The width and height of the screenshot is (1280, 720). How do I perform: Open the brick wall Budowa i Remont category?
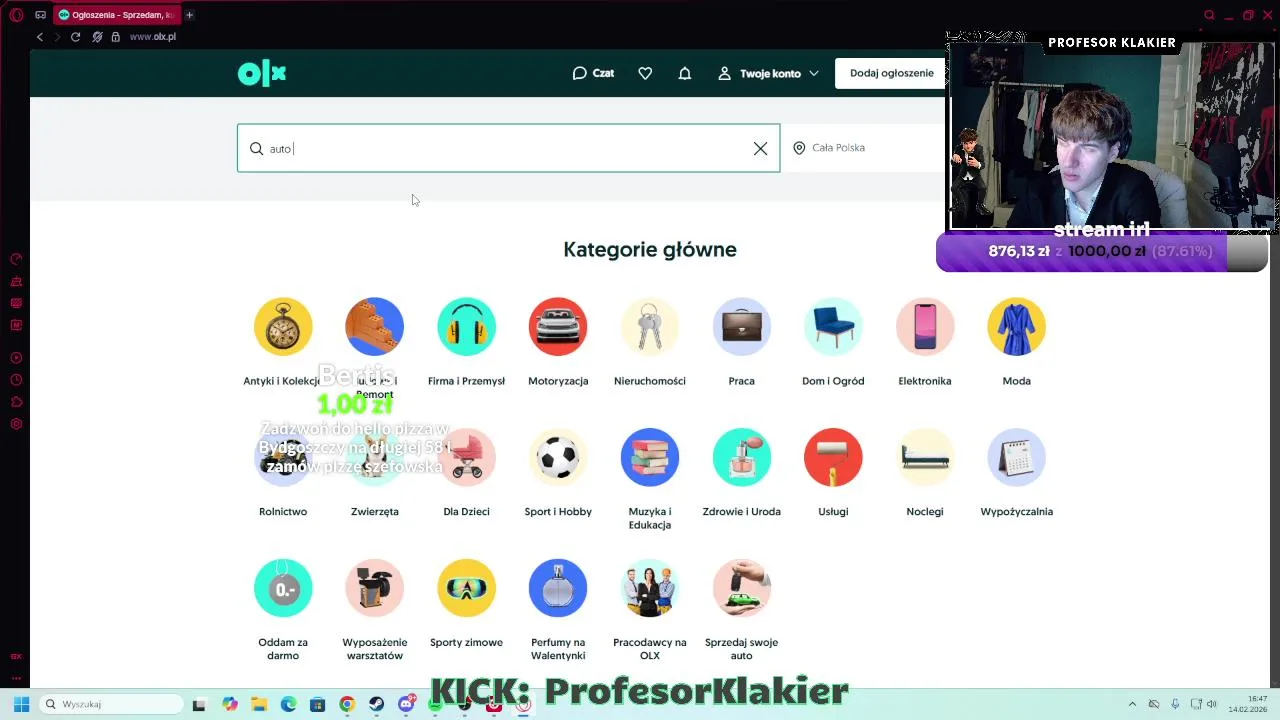(x=374, y=326)
